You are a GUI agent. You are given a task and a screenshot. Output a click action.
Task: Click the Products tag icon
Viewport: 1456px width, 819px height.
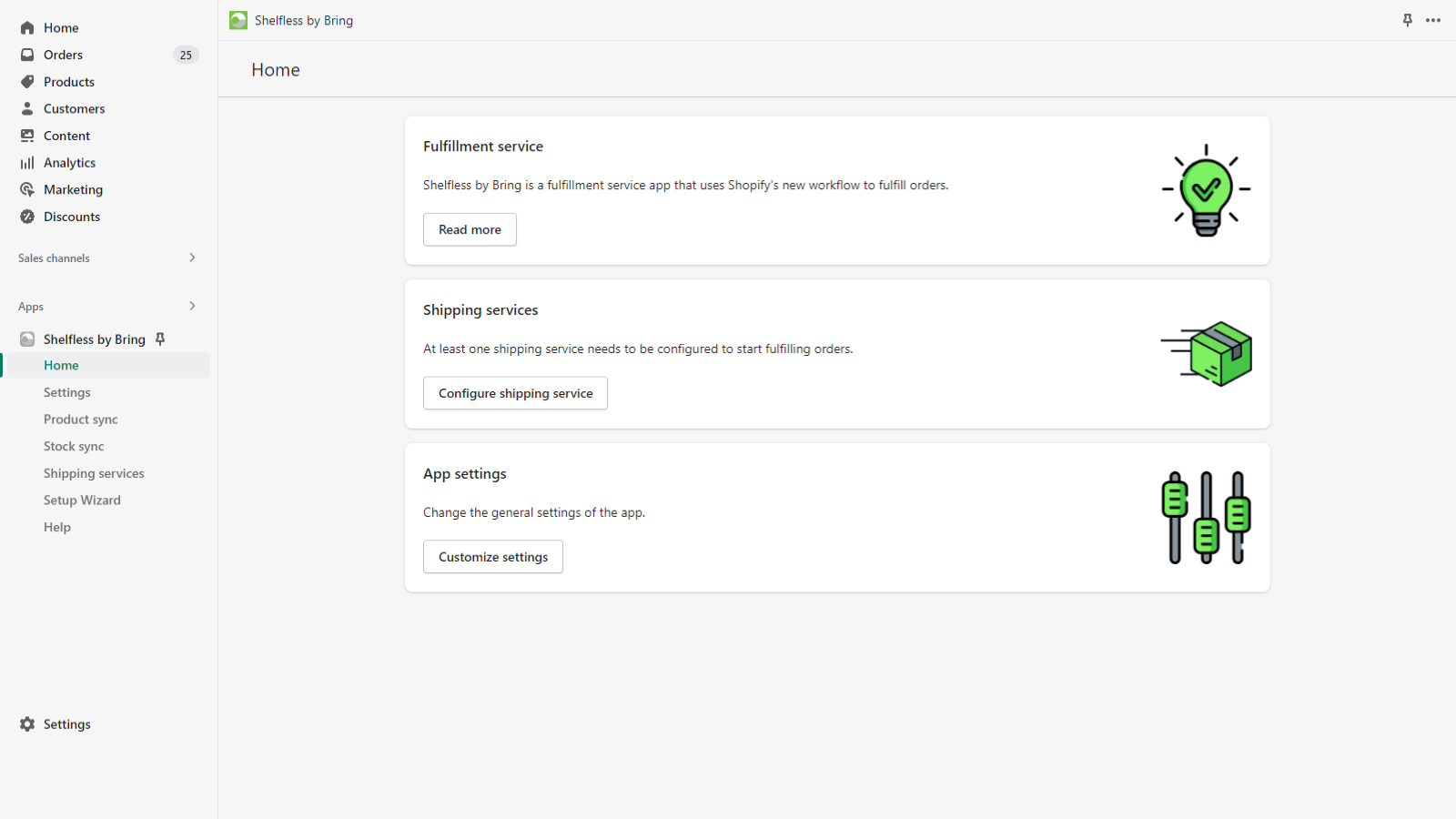27,82
